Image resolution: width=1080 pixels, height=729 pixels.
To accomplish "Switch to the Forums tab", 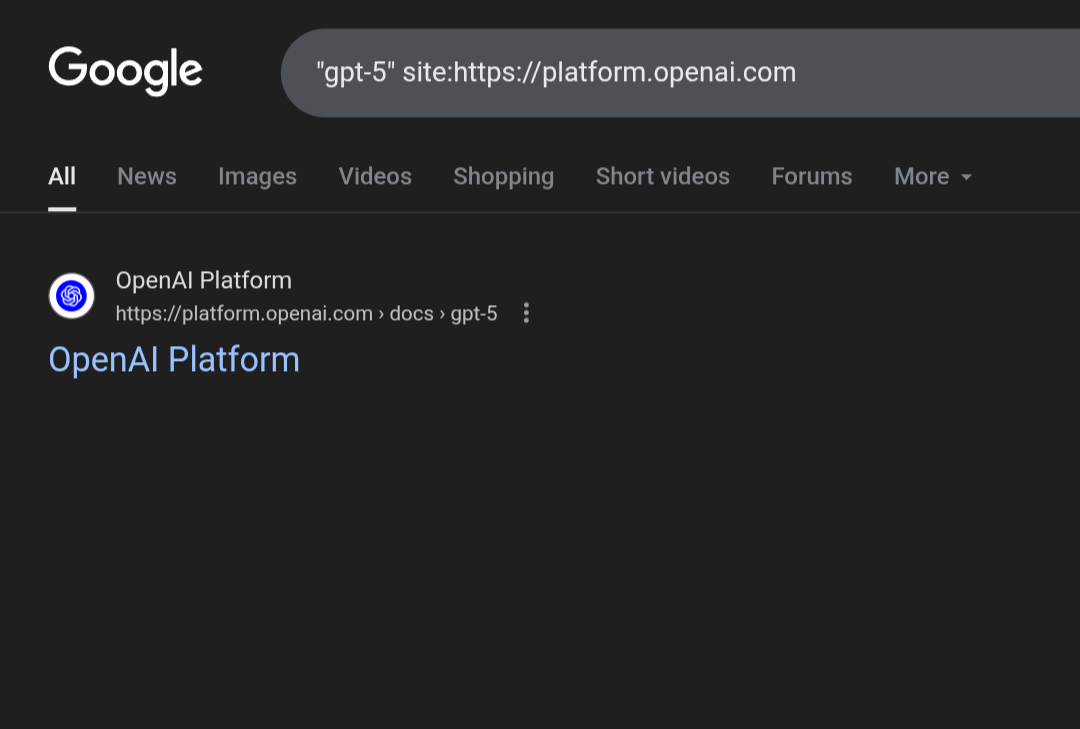I will (x=811, y=177).
